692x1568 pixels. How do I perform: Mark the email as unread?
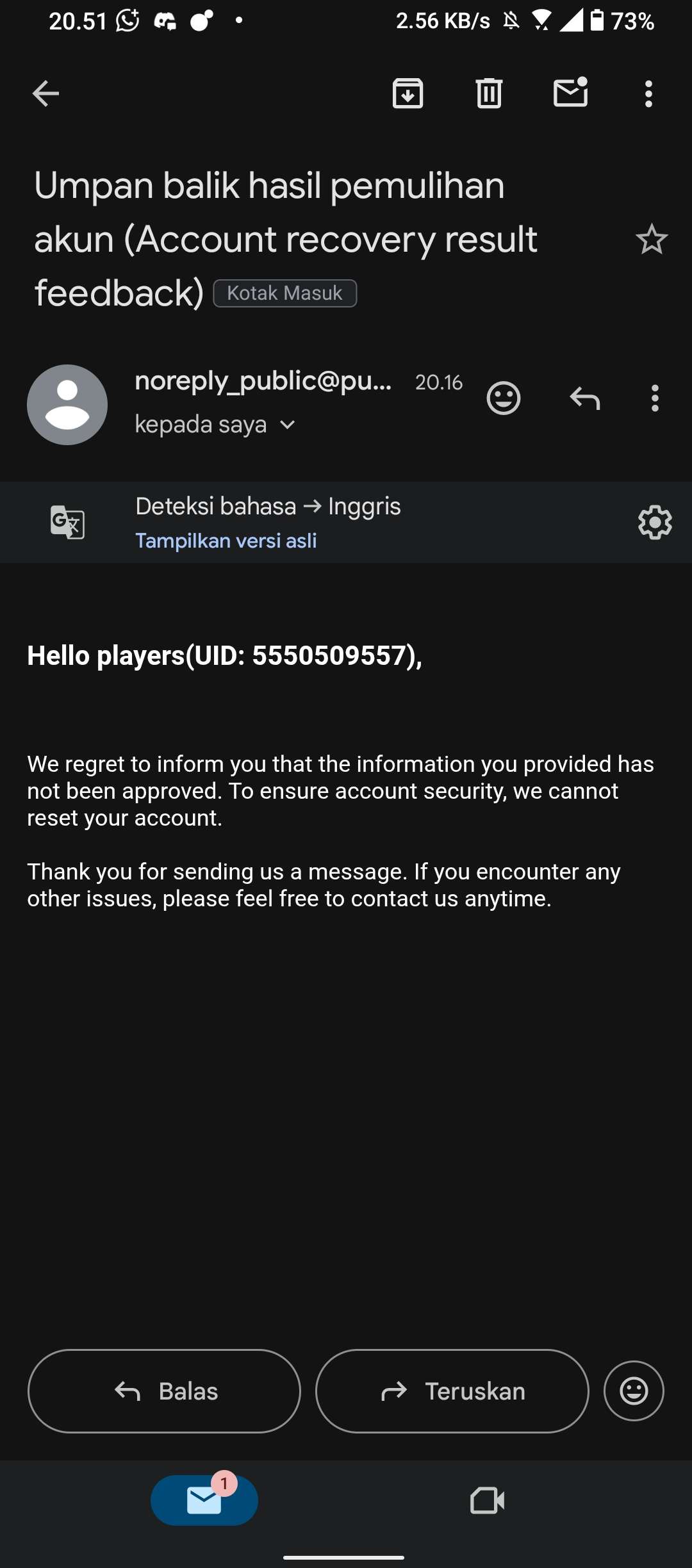point(570,92)
